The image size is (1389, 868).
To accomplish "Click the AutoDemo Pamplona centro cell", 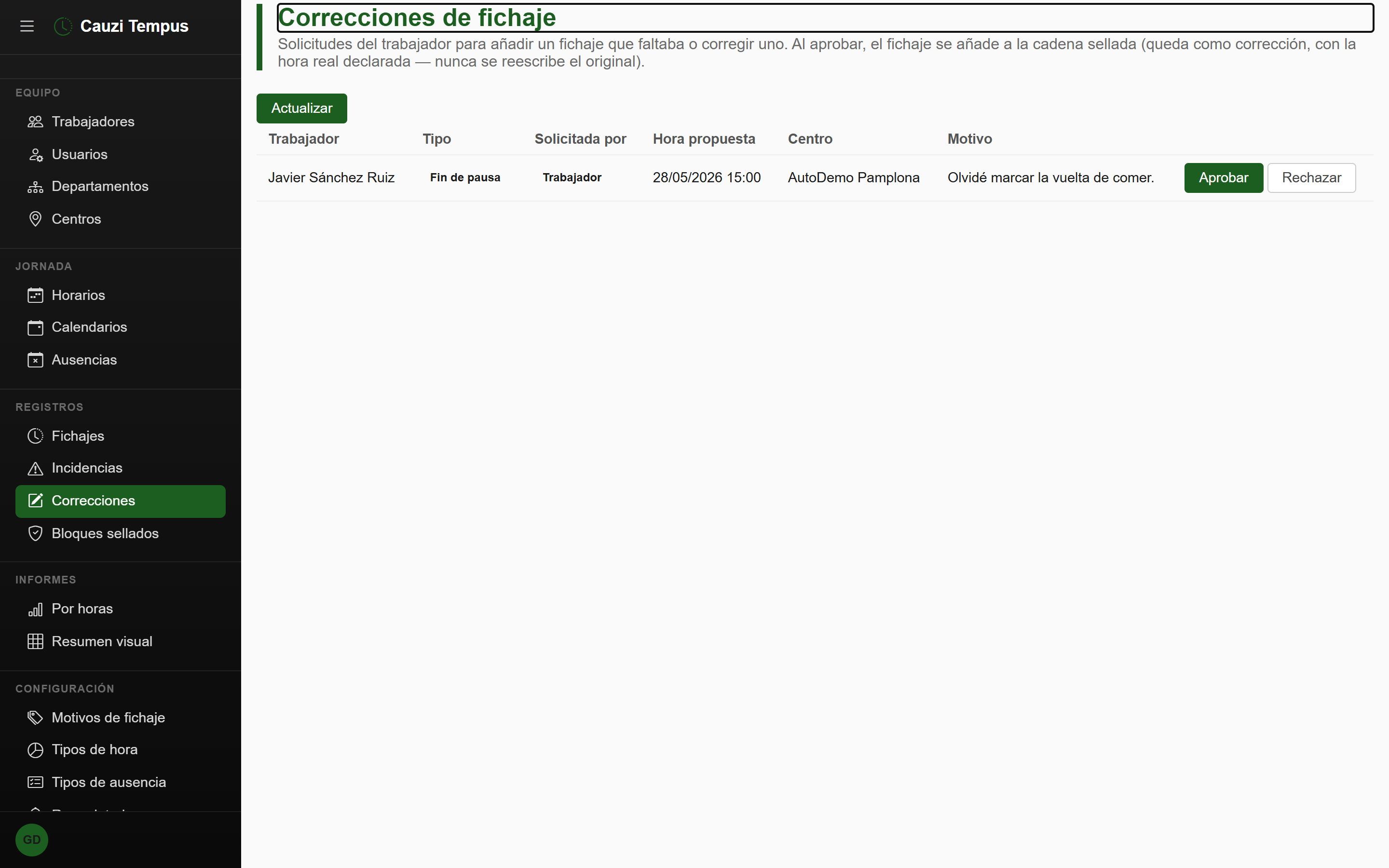I will (854, 178).
